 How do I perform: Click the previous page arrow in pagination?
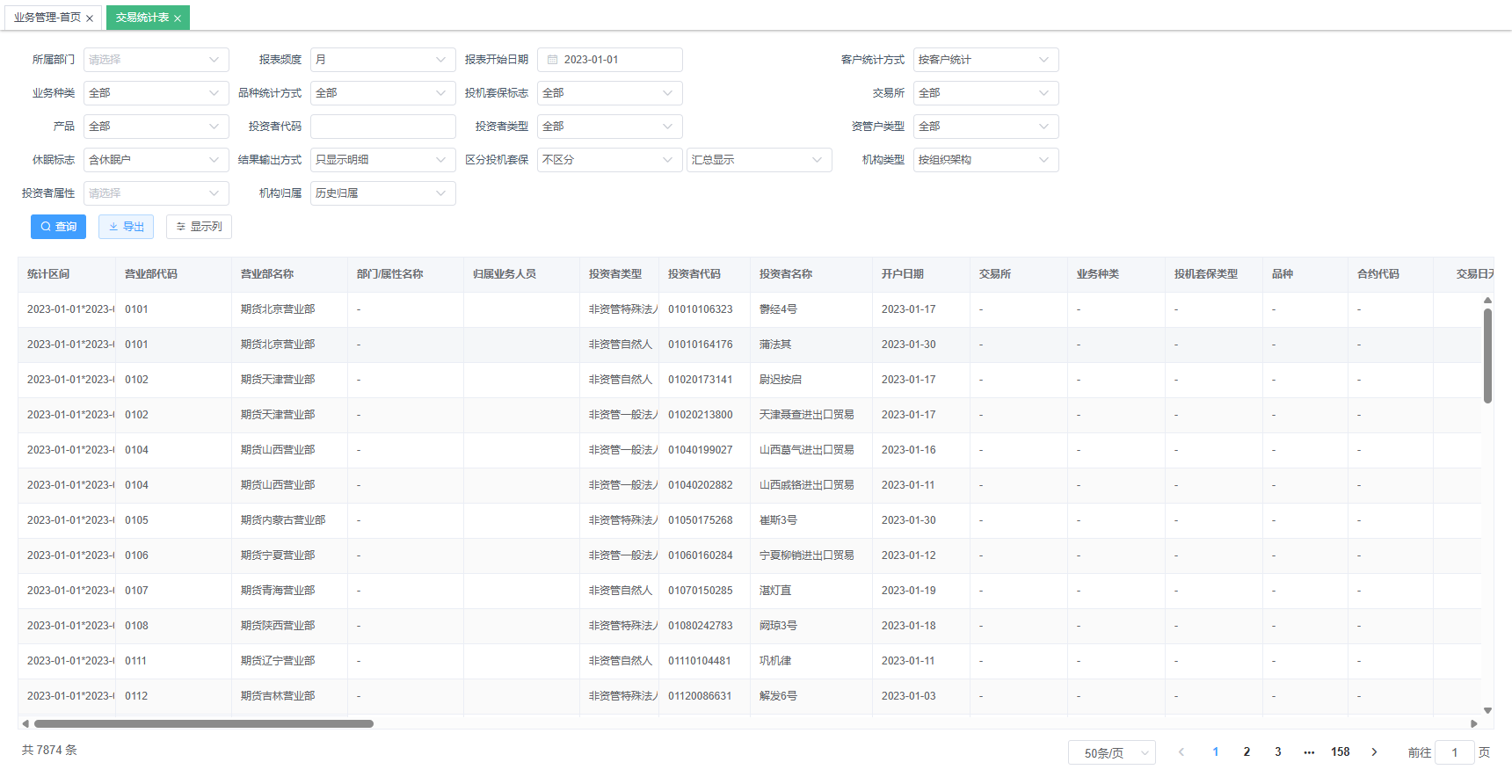tap(1181, 752)
